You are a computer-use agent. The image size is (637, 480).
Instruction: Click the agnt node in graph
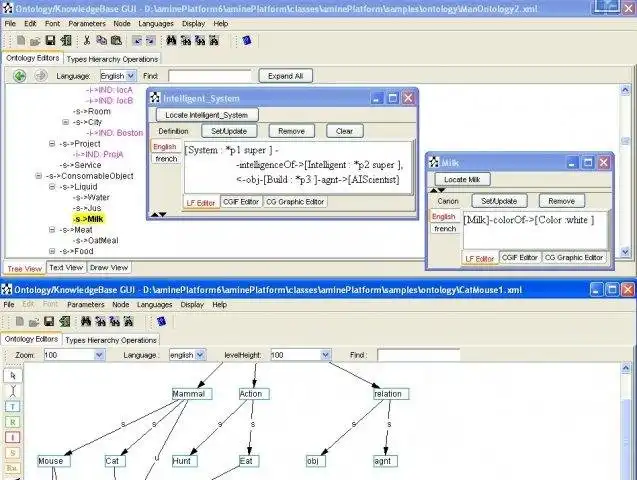point(385,461)
